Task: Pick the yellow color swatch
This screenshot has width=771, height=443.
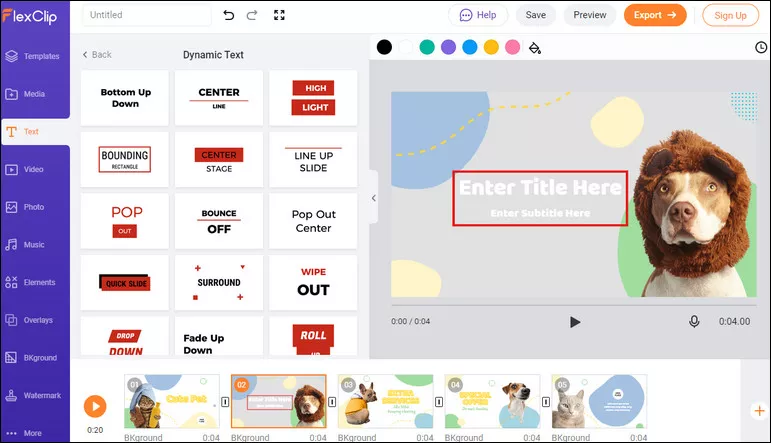Action: coord(491,47)
